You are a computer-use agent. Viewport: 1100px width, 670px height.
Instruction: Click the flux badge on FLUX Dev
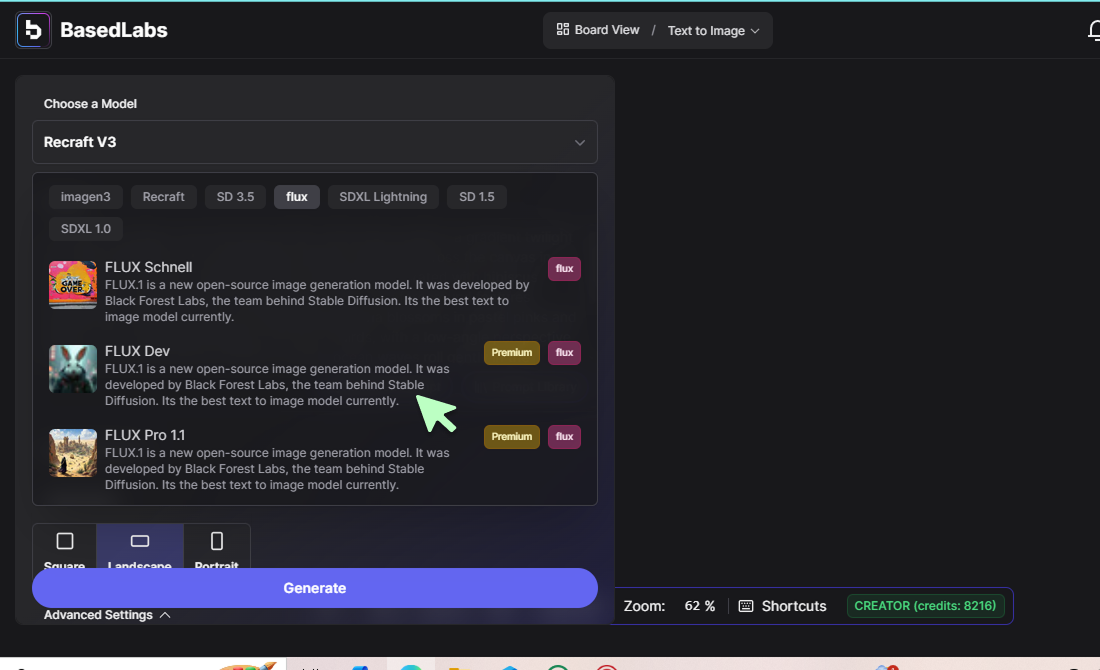(564, 353)
